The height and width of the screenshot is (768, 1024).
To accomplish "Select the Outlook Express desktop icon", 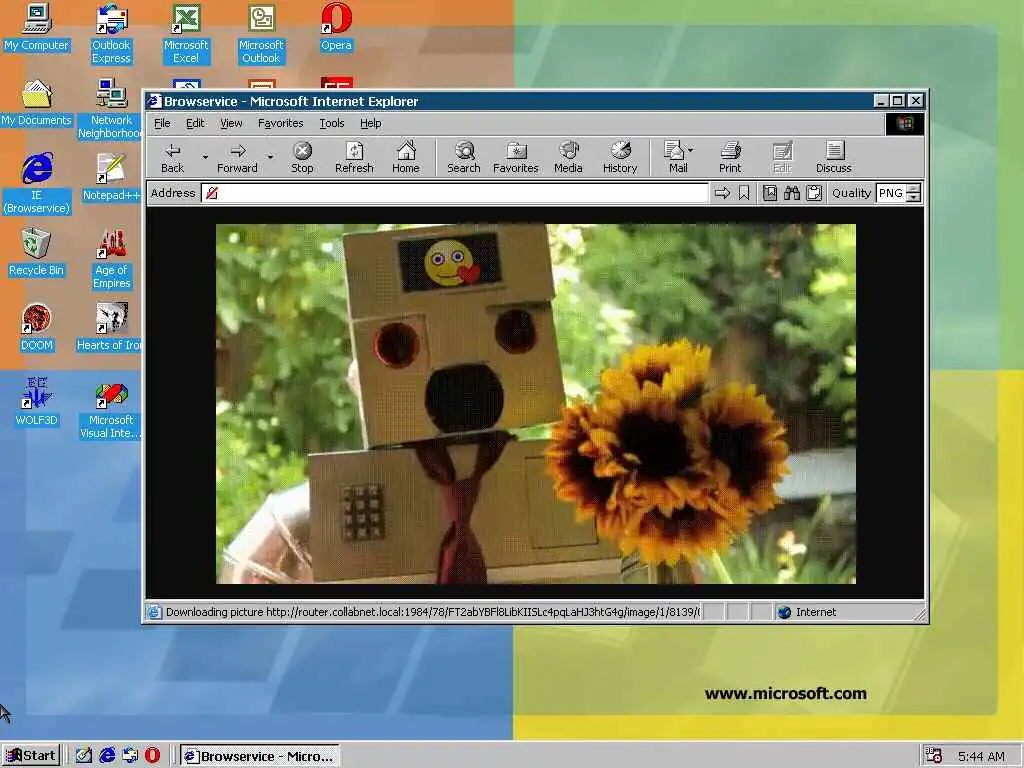I will [111, 34].
